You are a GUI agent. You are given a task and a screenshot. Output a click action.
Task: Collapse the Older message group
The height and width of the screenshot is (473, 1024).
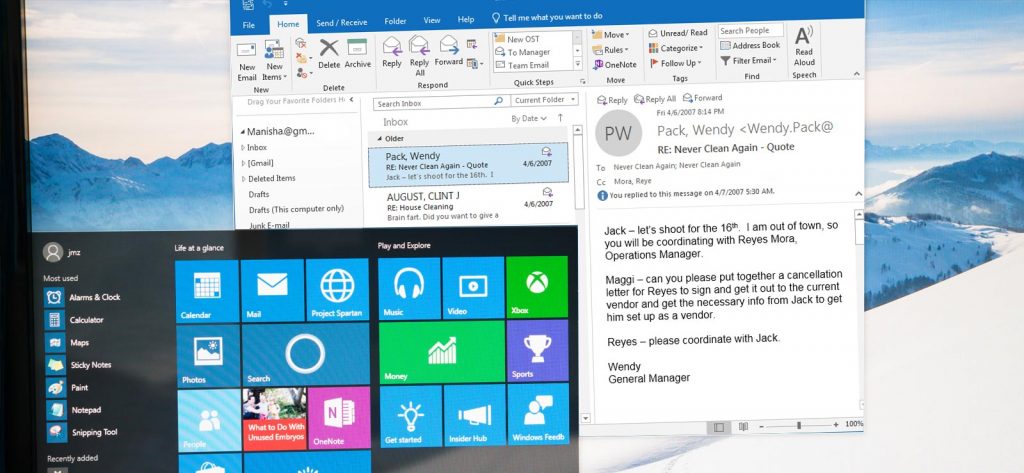click(380, 139)
